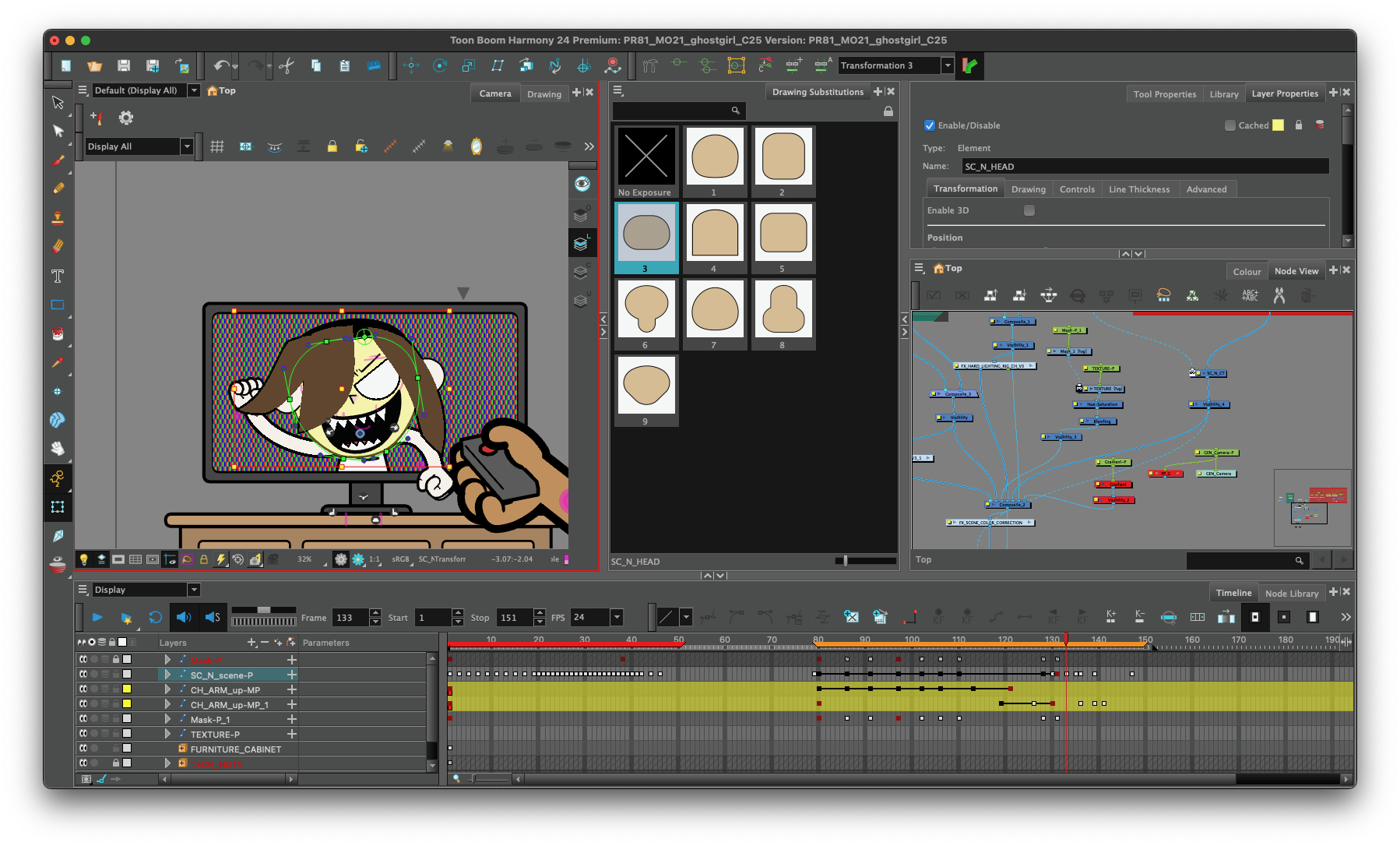The image size is (1400, 846).
Task: Cut selection with the scissors icon
Action: [x=286, y=66]
